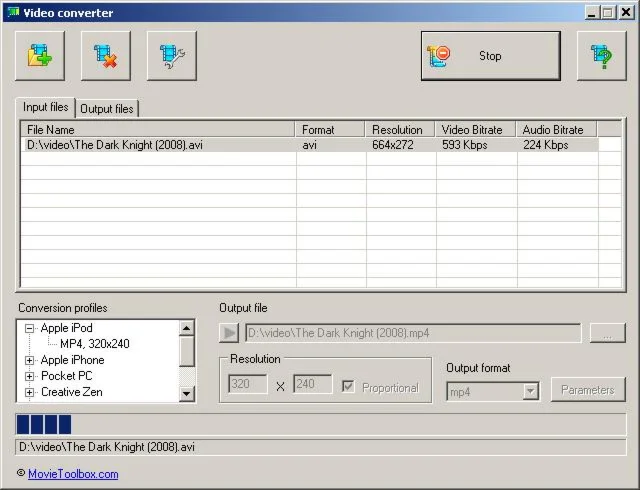Click the Parameters button

588,390
